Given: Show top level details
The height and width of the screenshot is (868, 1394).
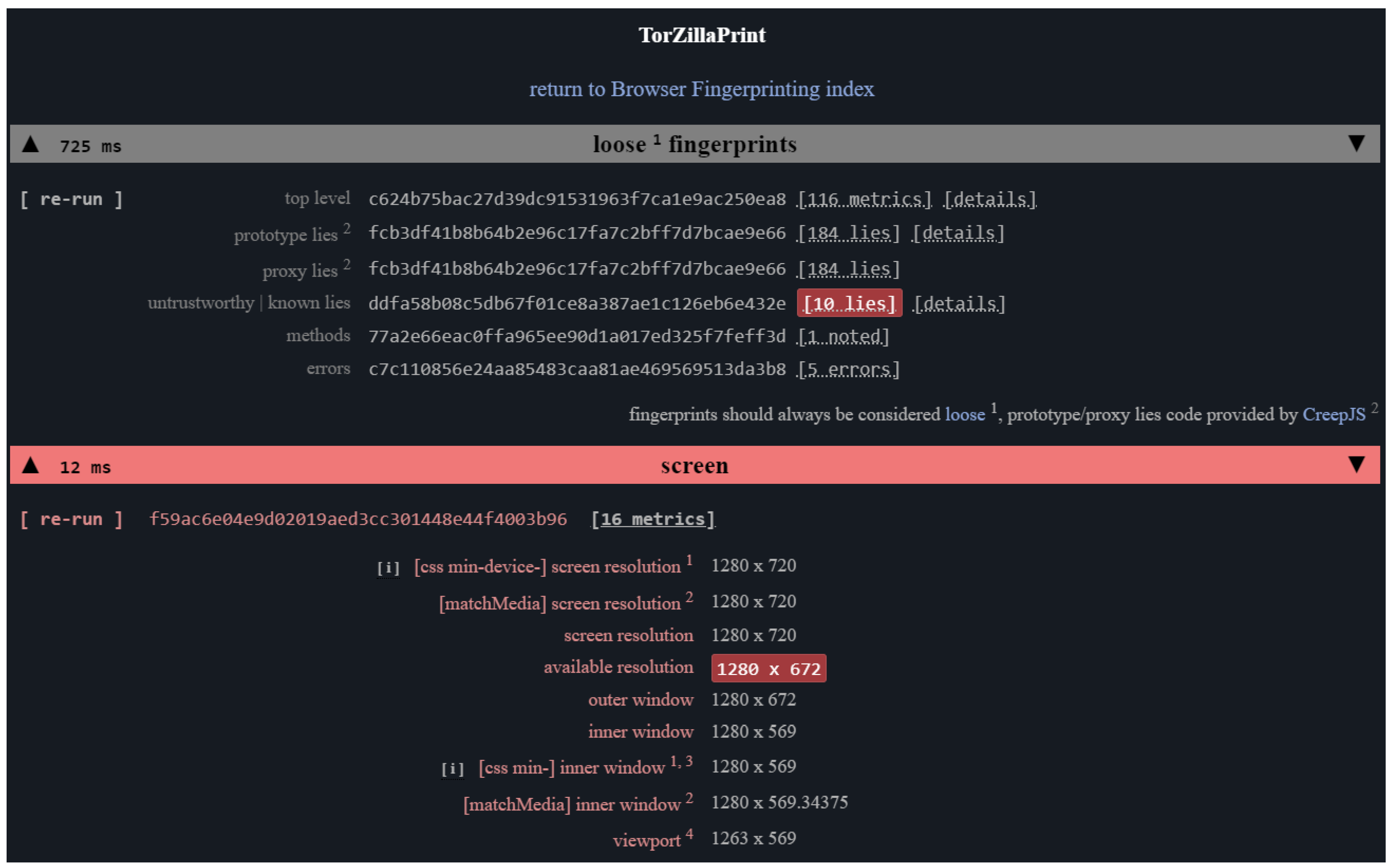Looking at the screenshot, I should [x=990, y=200].
